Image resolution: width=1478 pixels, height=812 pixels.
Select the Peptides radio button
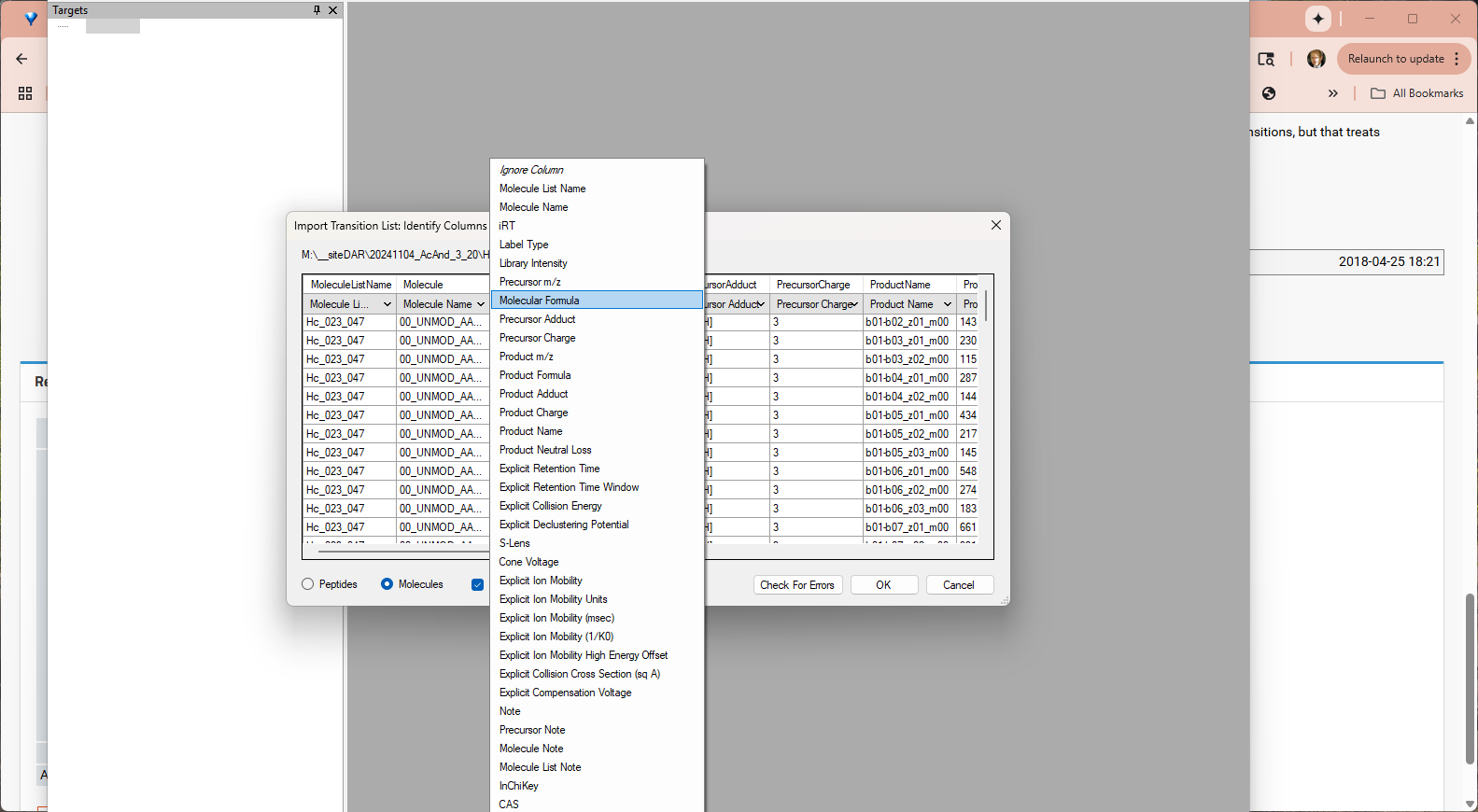(308, 584)
